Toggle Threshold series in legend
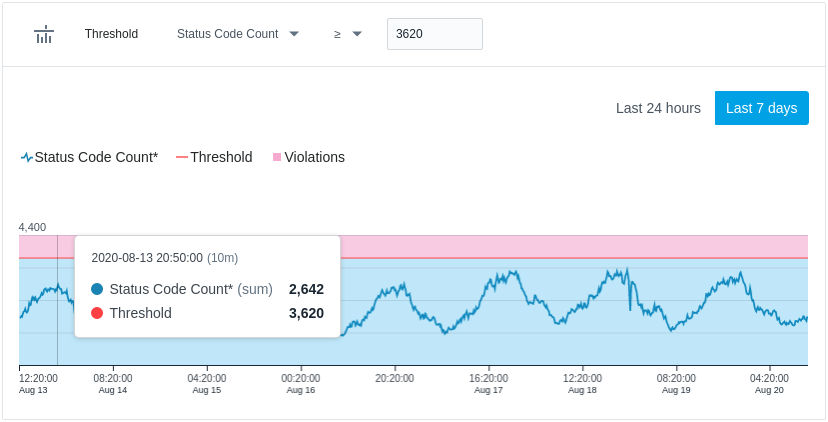The image size is (828, 422). 214,157
